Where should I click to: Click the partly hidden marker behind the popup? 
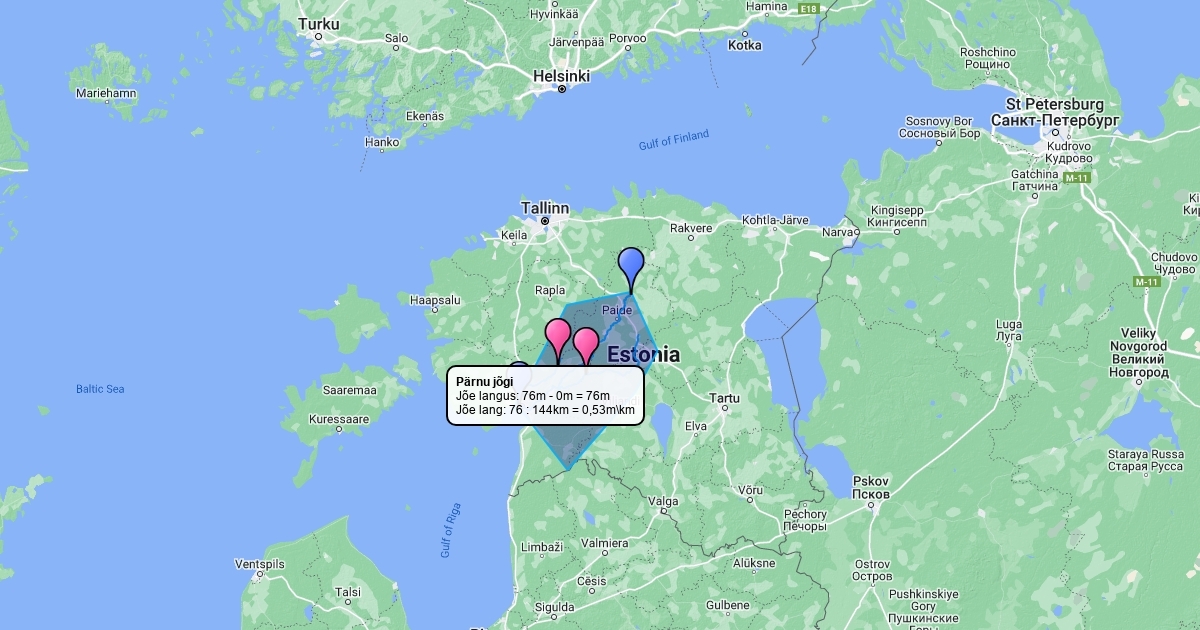pos(518,364)
